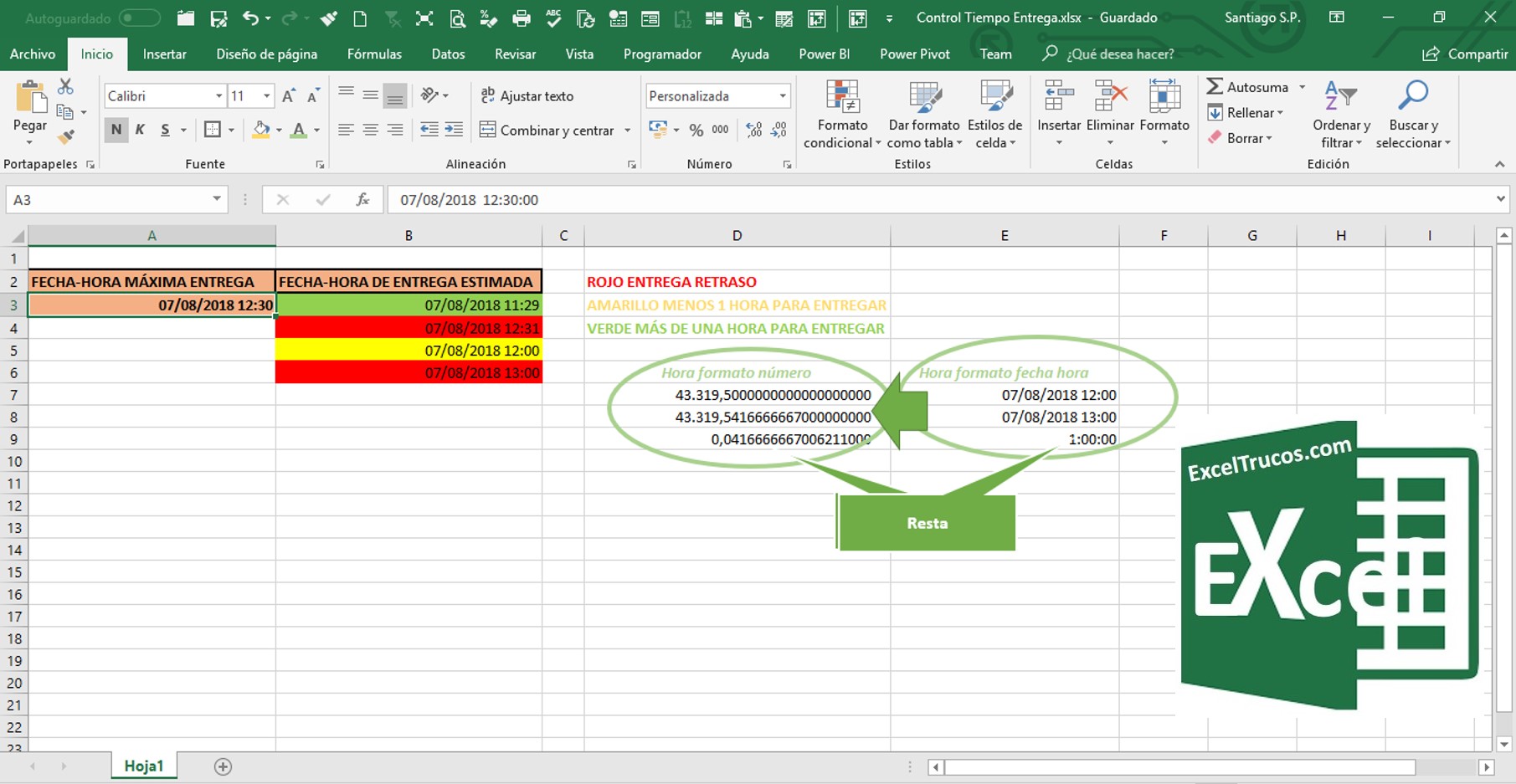Click the Format Painter brush icon
The height and width of the screenshot is (784, 1516).
click(x=66, y=136)
